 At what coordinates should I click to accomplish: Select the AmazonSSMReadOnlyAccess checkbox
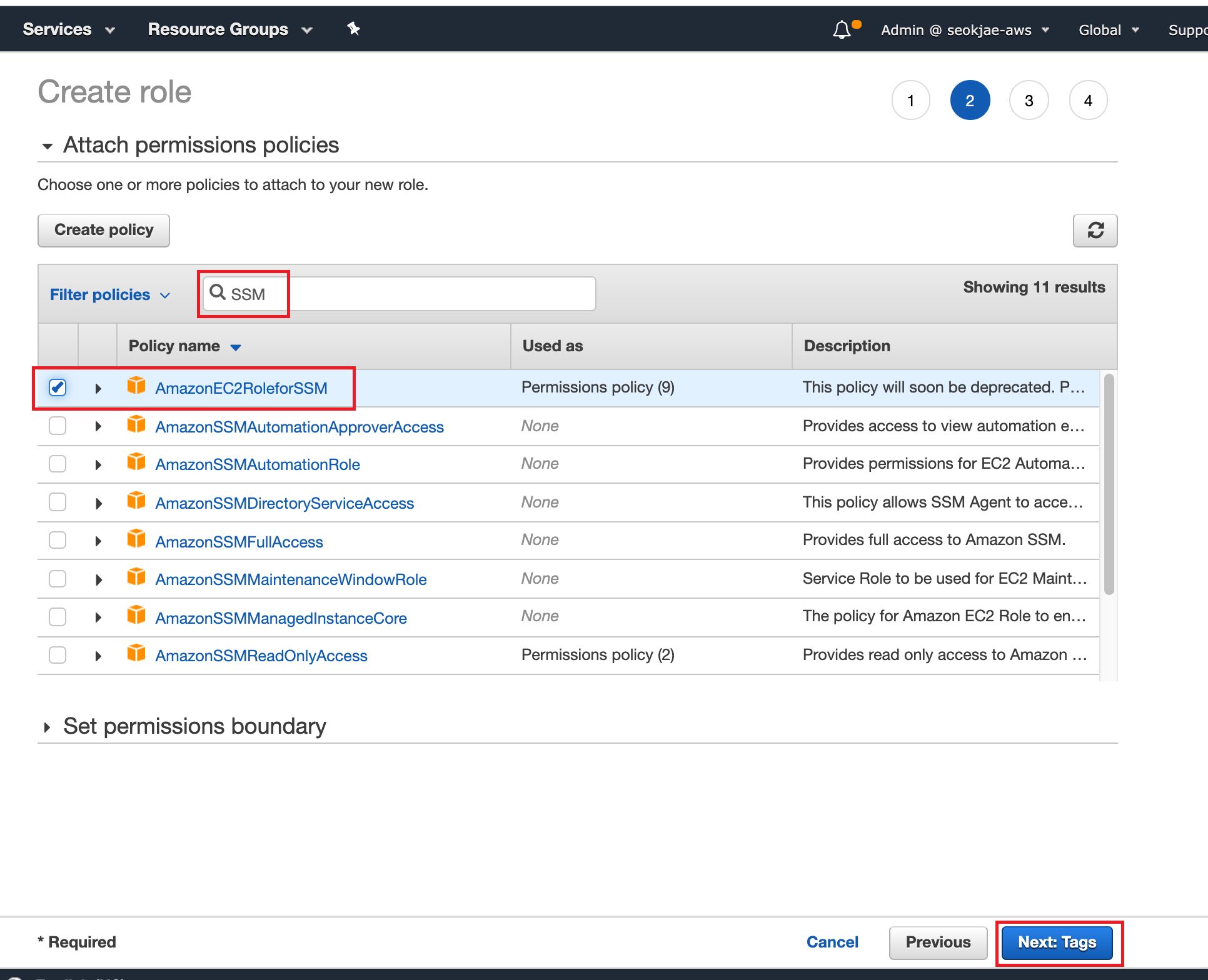coord(58,655)
